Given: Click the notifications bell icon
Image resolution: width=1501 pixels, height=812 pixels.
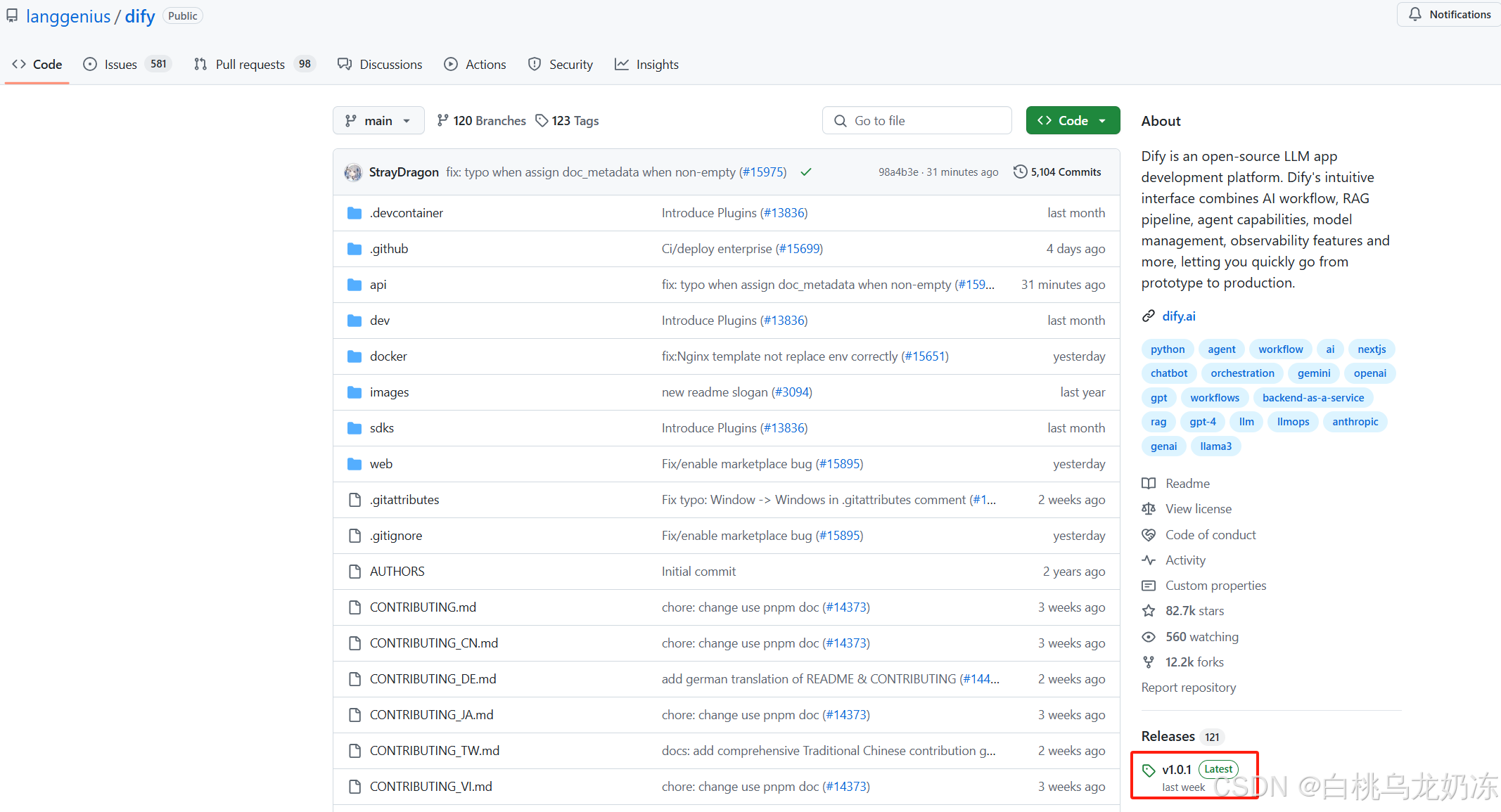Looking at the screenshot, I should click(1416, 14).
